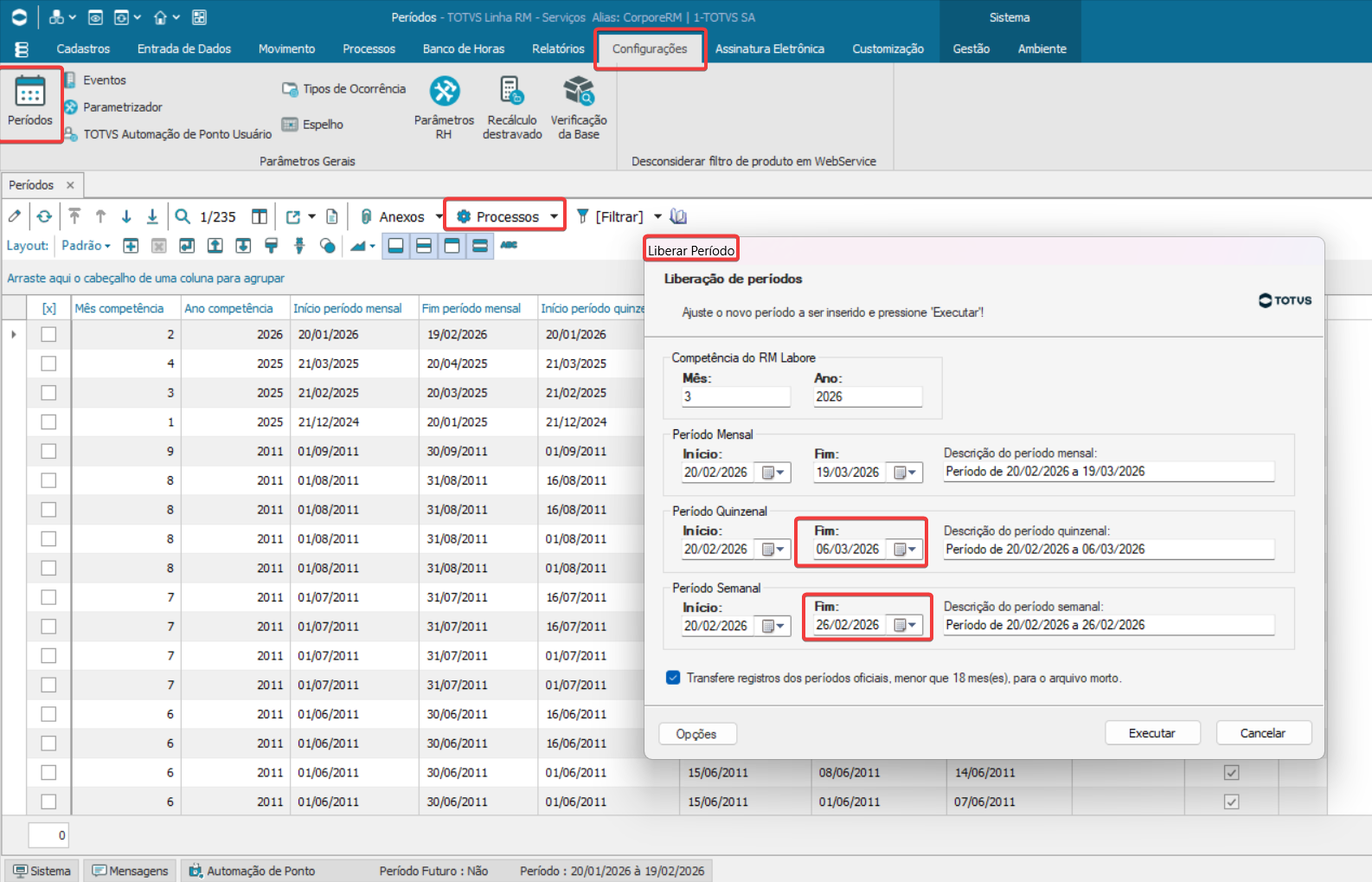Click the Opções button

pyautogui.click(x=697, y=734)
